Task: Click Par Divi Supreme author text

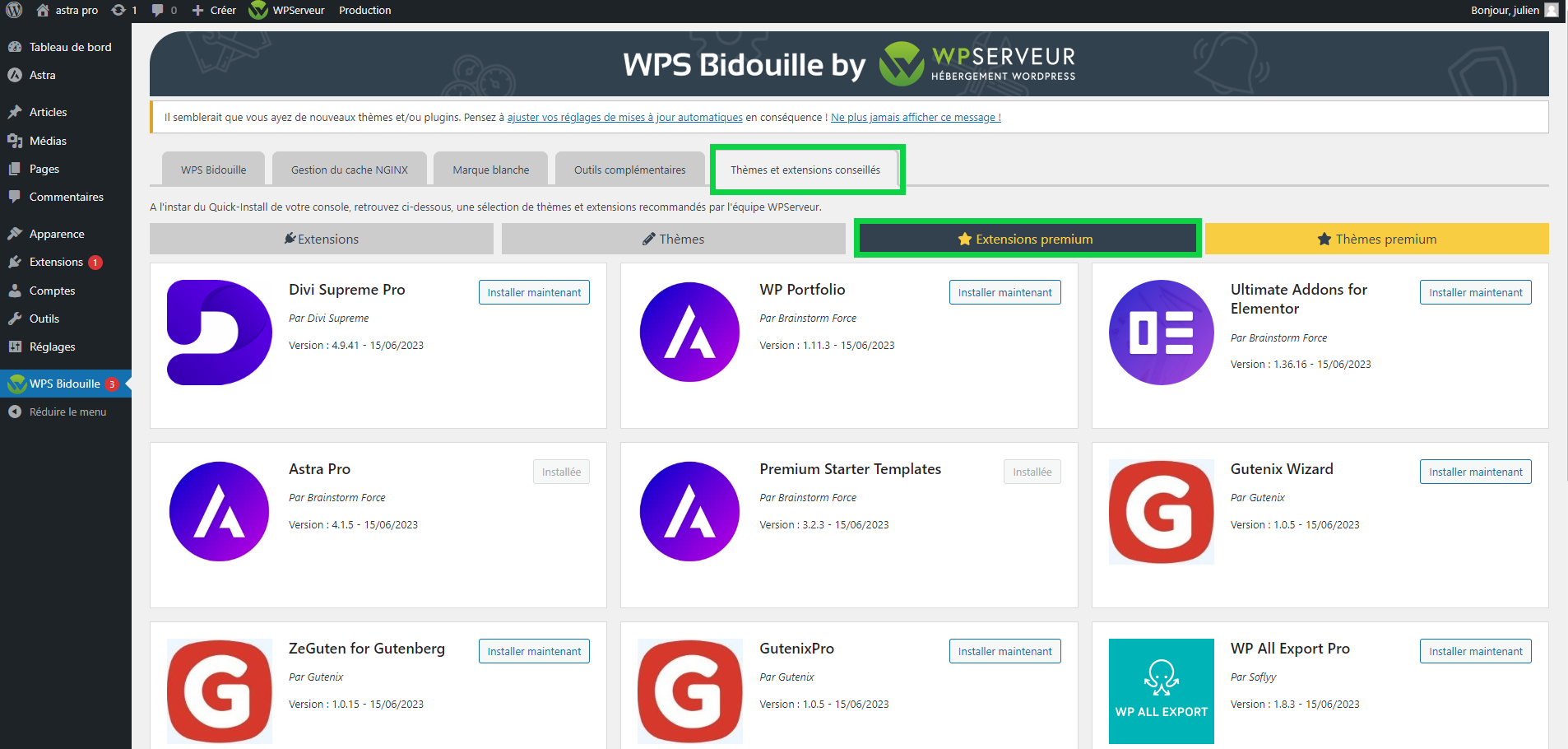Action: pos(328,319)
